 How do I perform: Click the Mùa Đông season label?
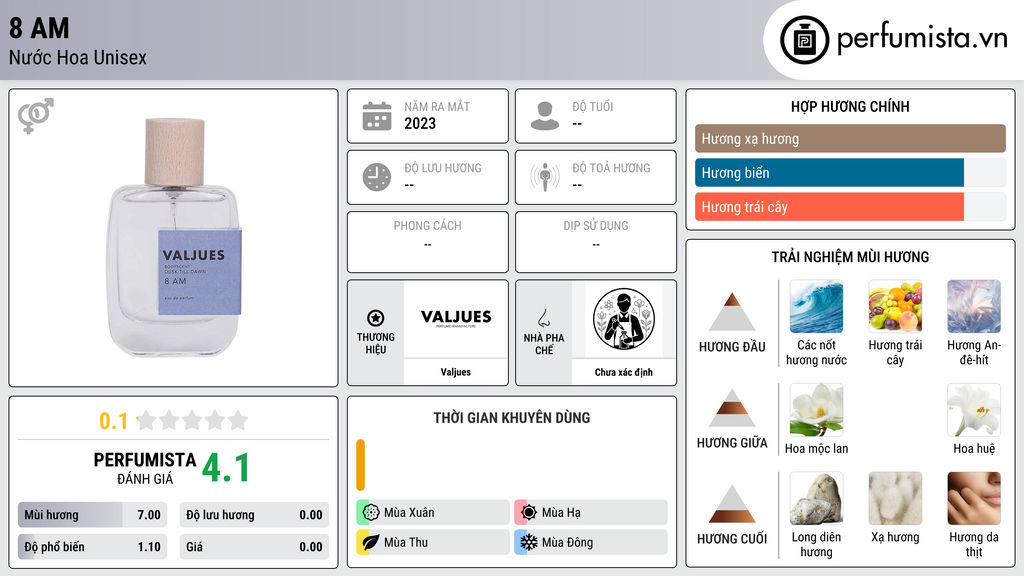point(567,542)
